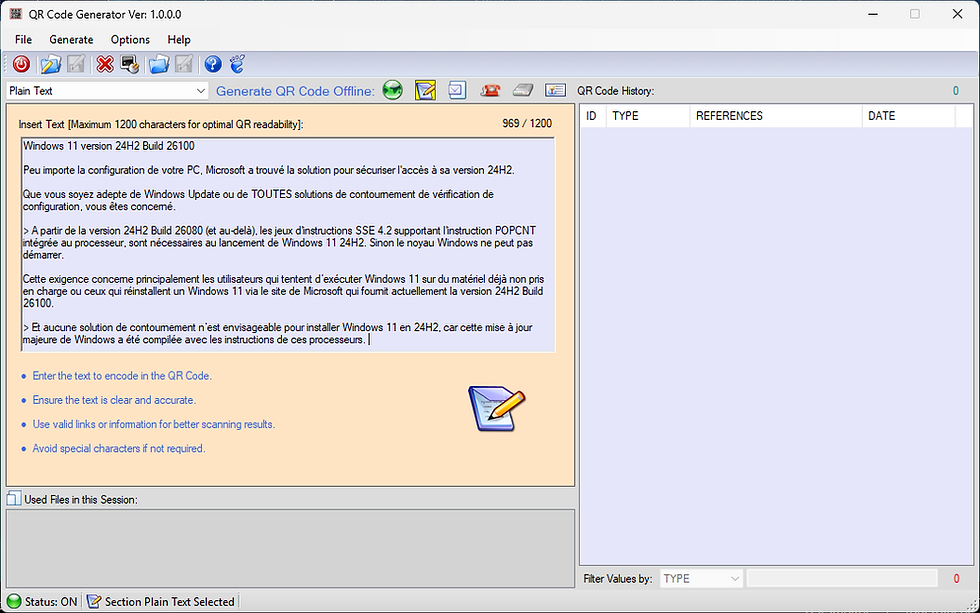Click the red X delete icon
The width and height of the screenshot is (980, 613).
(x=105, y=64)
